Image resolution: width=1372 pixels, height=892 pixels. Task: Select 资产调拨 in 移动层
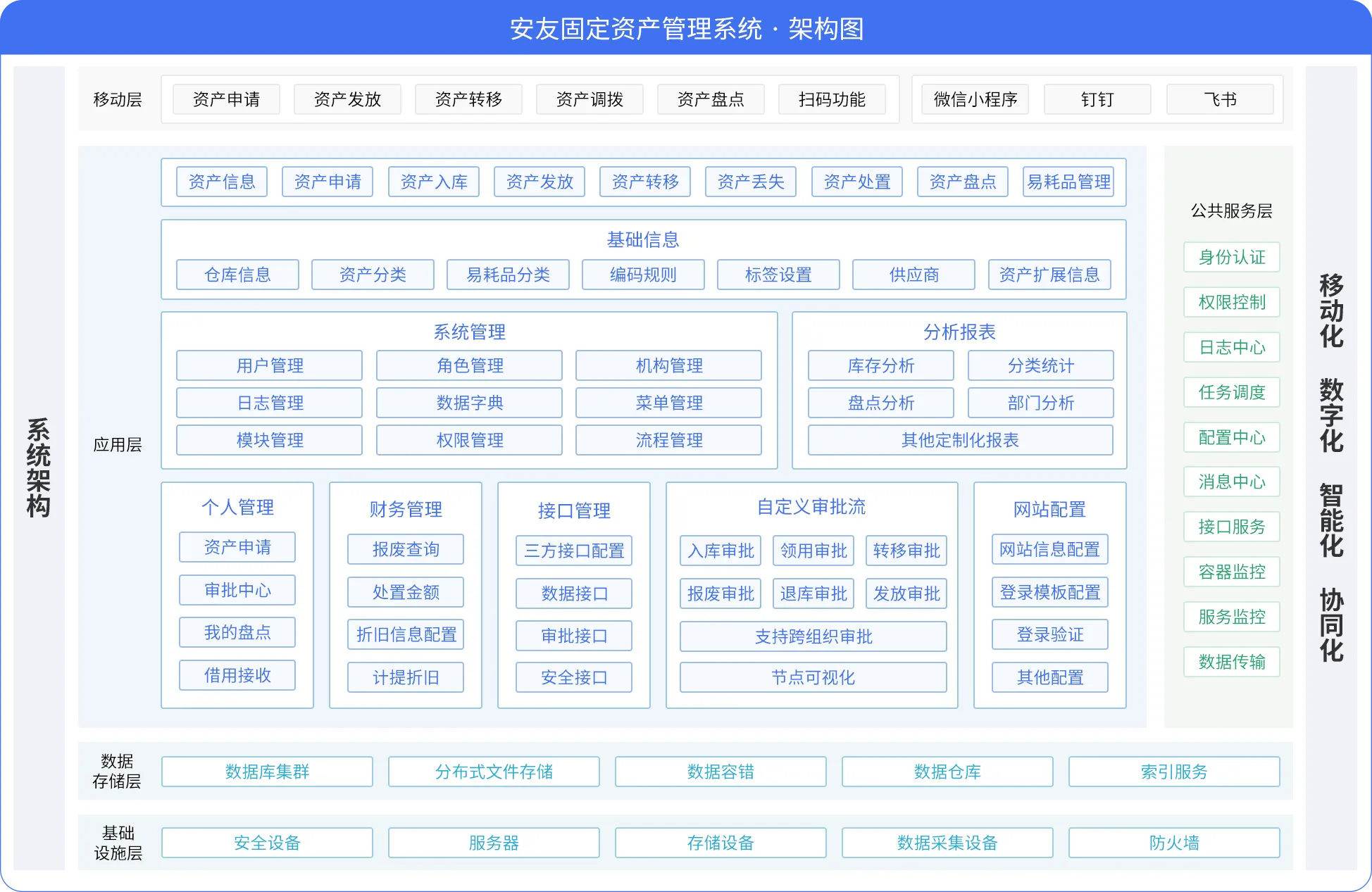(x=590, y=99)
